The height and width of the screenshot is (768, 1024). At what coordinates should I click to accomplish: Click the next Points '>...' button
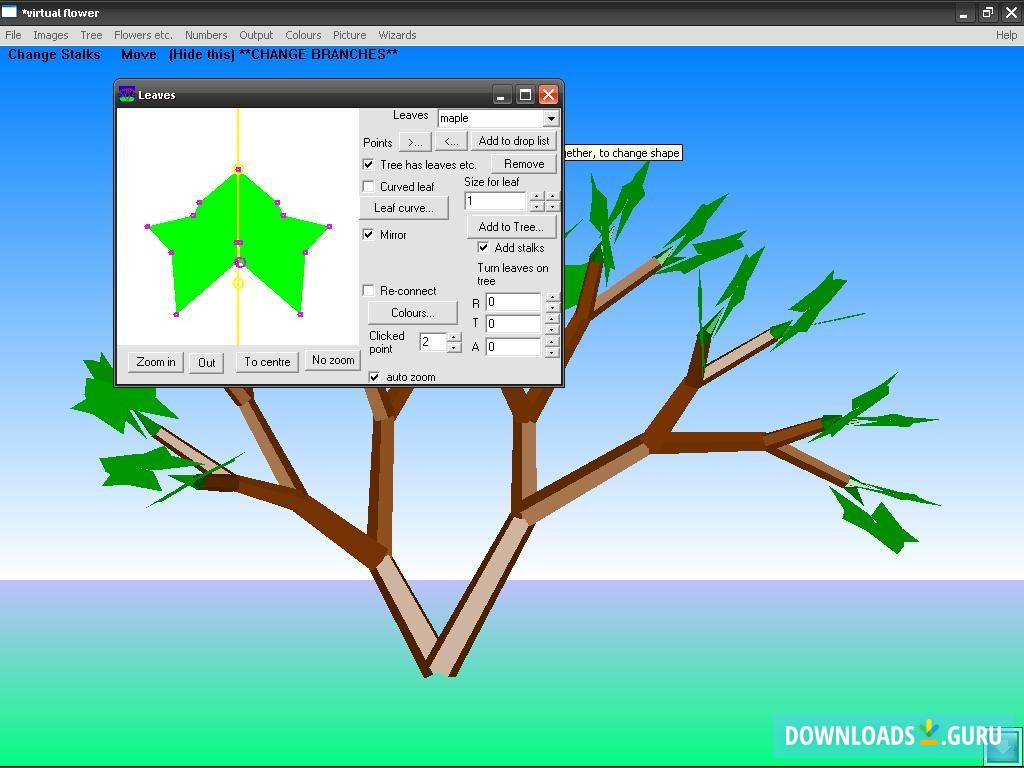tap(415, 141)
